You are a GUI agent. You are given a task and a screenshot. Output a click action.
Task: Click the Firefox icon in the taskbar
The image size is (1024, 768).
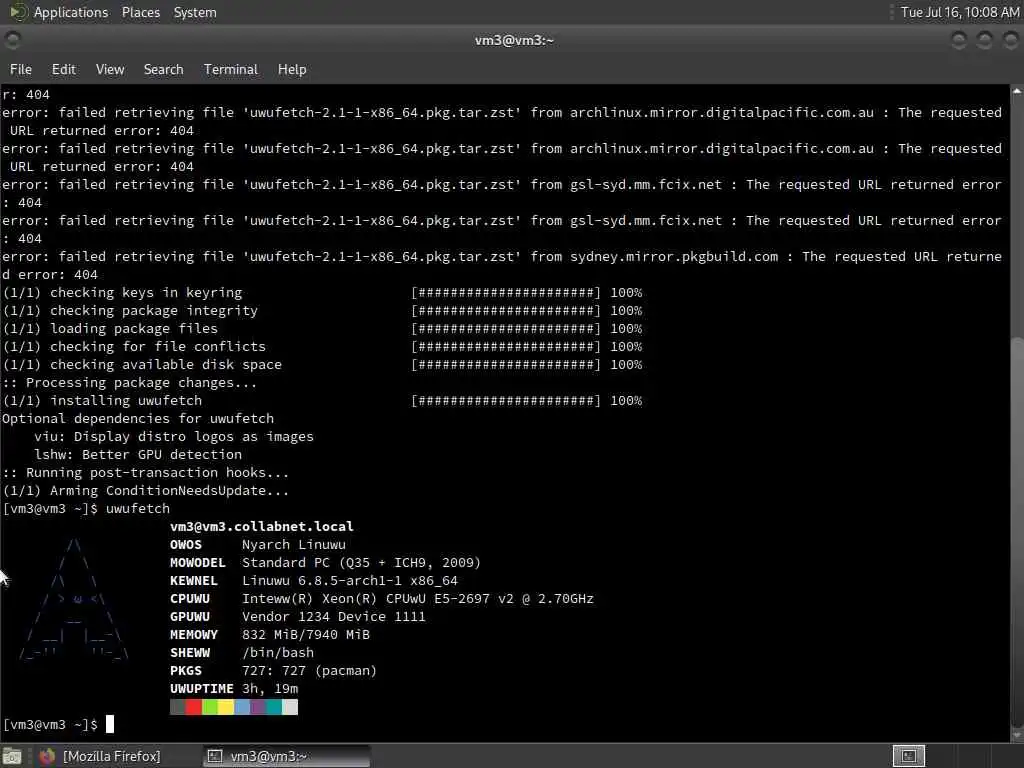pos(47,756)
